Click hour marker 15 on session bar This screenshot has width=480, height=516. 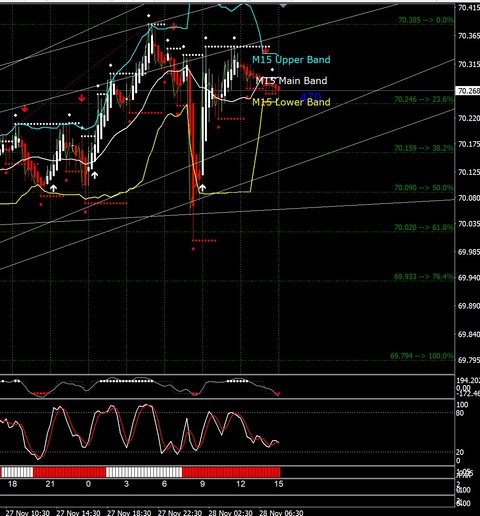click(279, 484)
